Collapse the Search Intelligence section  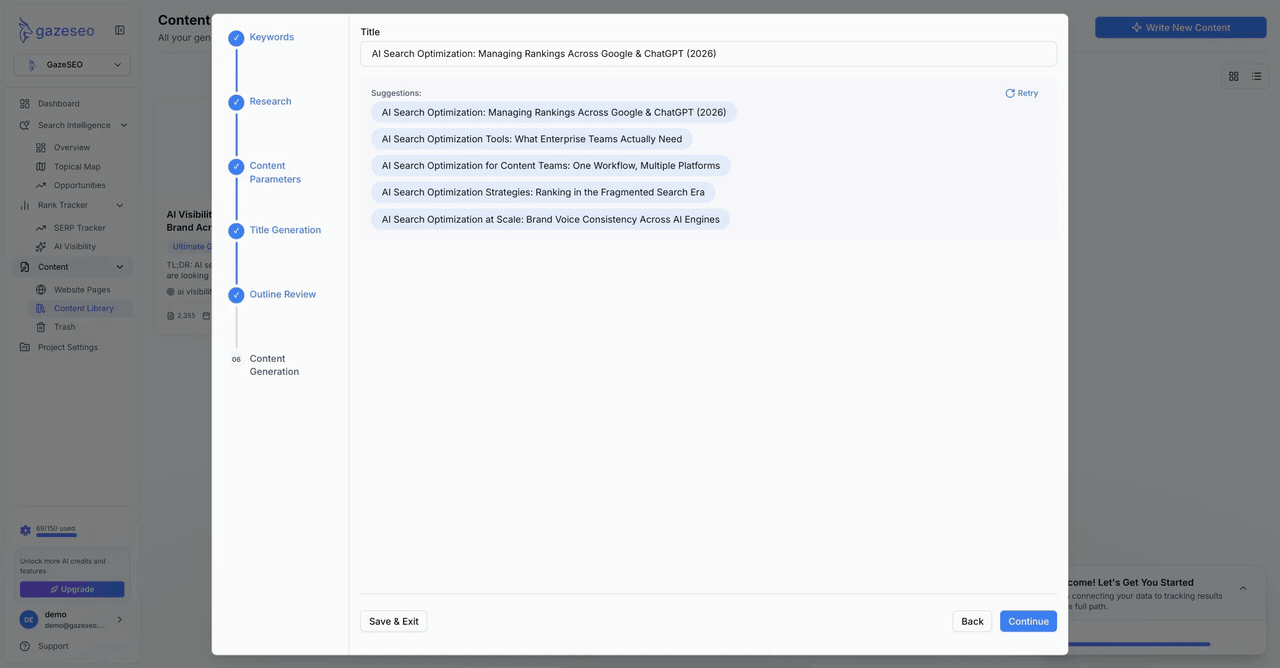click(x=124, y=125)
